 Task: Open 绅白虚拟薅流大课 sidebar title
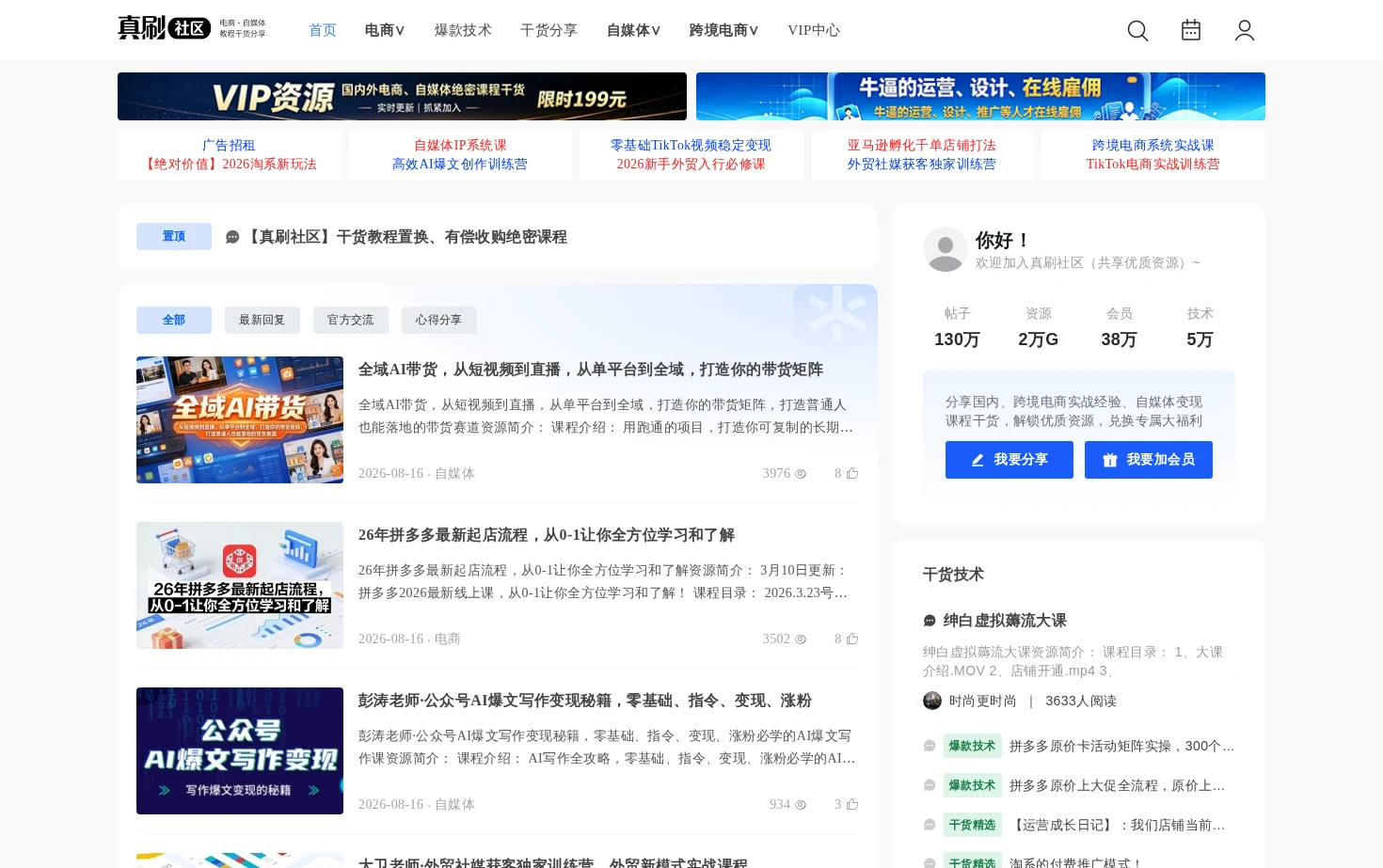tap(1005, 621)
